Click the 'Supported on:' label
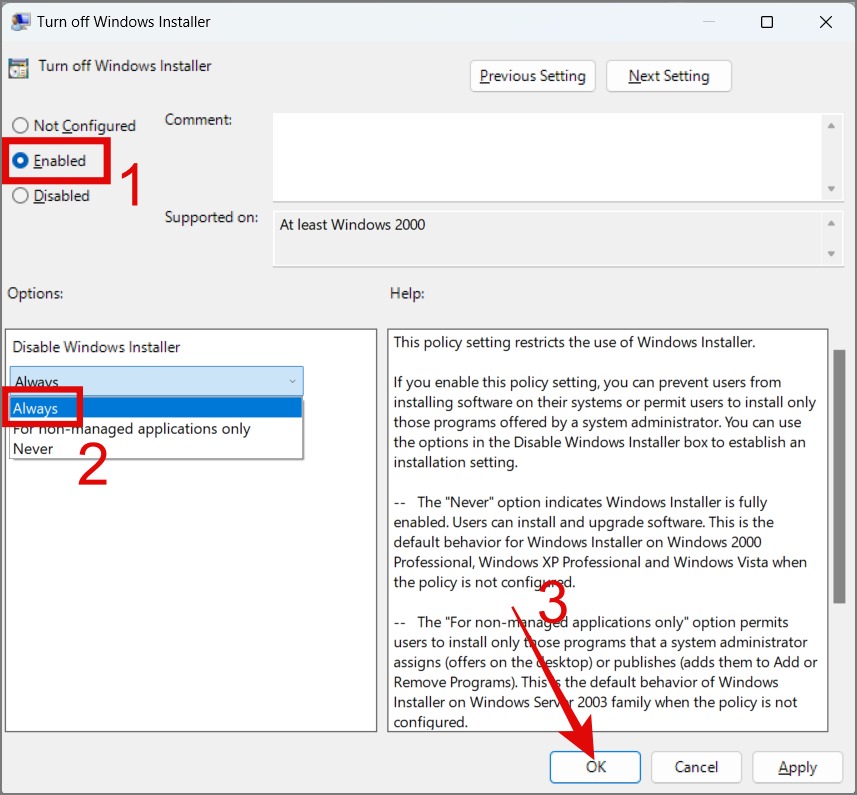Image resolution: width=857 pixels, height=795 pixels. point(212,217)
